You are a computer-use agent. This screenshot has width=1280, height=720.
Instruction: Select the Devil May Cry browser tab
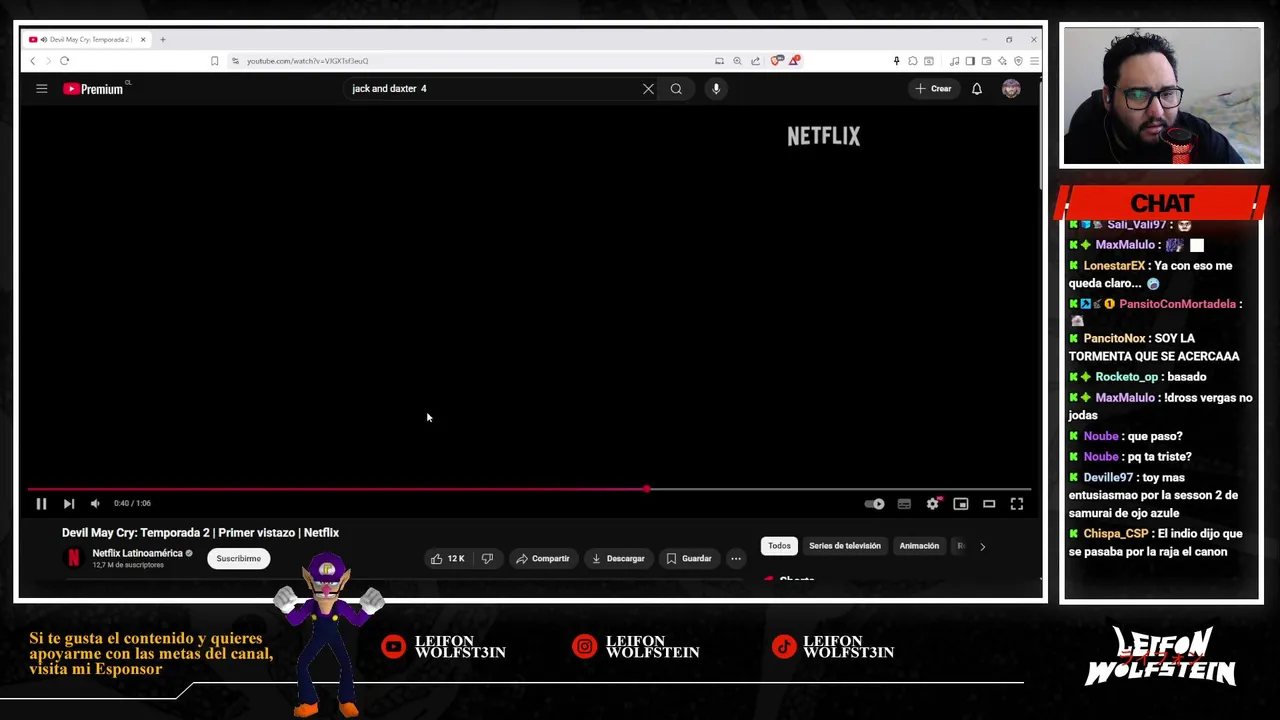tap(88, 40)
